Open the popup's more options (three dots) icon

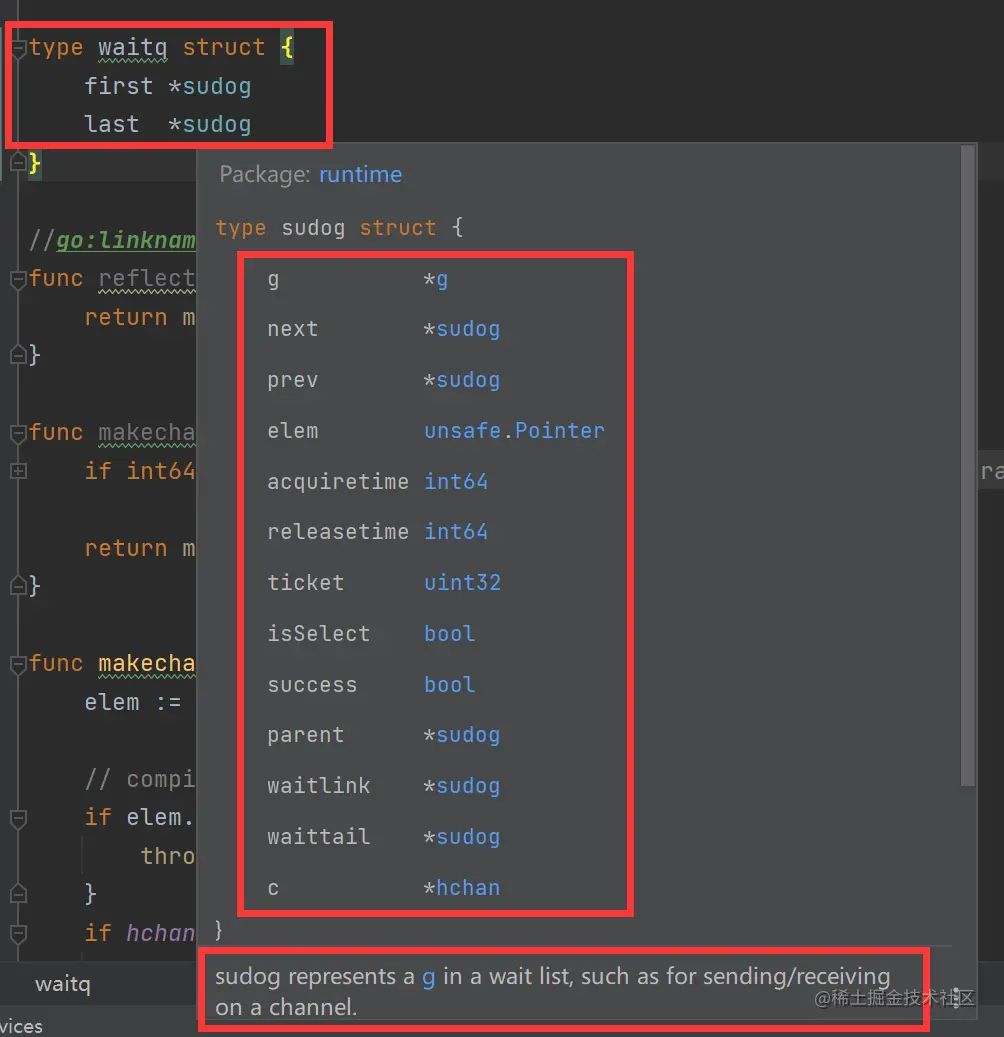(956, 997)
